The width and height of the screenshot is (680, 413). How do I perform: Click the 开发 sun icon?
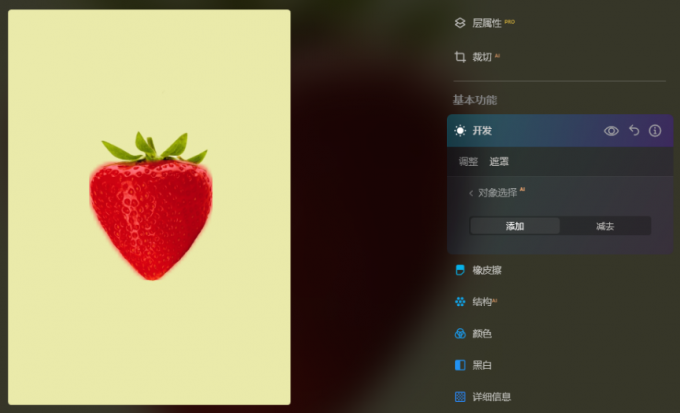[460, 131]
